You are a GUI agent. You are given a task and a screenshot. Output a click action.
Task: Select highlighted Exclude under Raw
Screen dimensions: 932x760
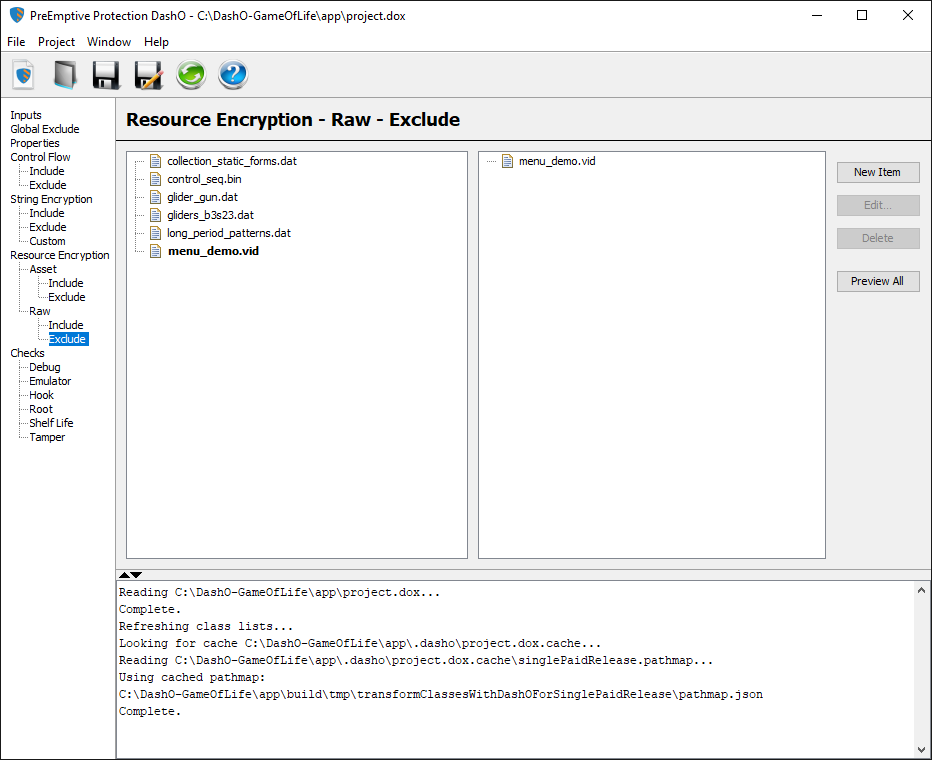point(68,339)
